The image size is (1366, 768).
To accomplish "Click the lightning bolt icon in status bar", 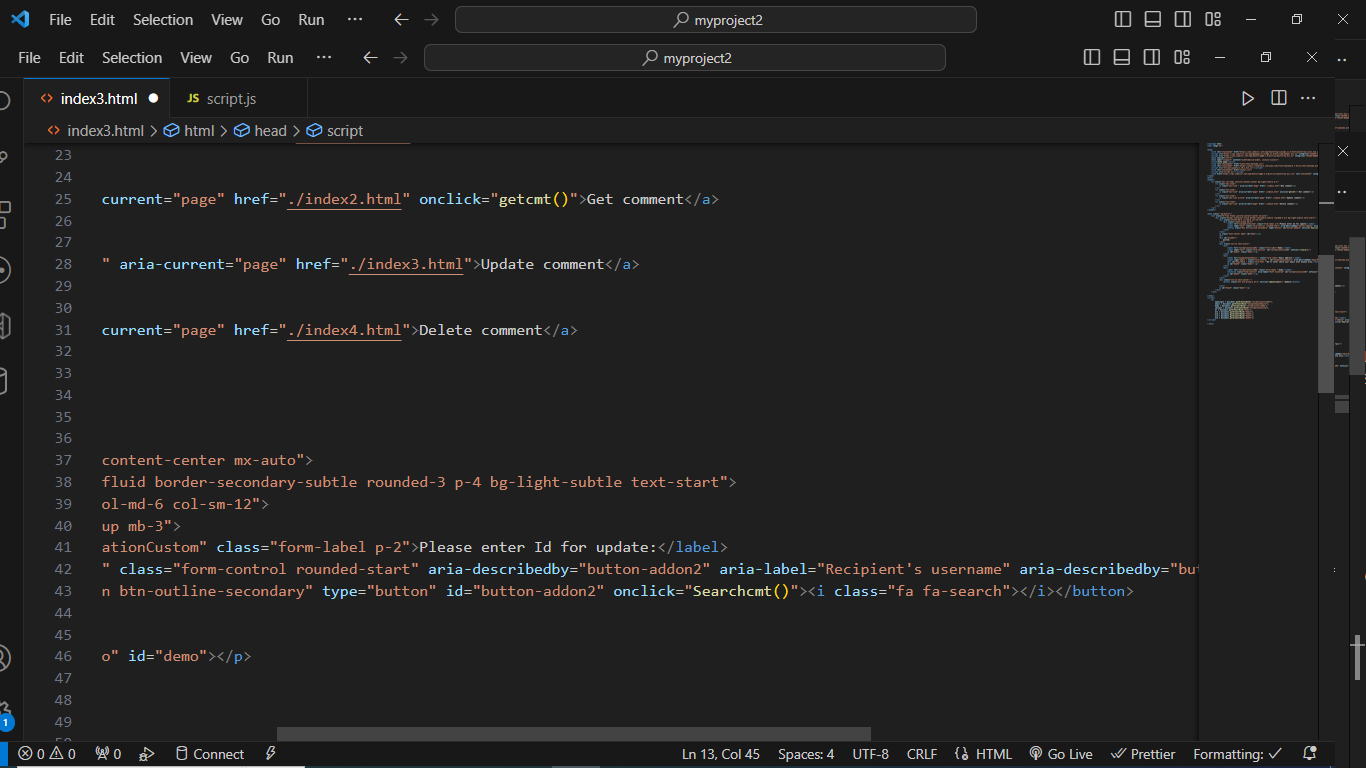I will click(271, 754).
